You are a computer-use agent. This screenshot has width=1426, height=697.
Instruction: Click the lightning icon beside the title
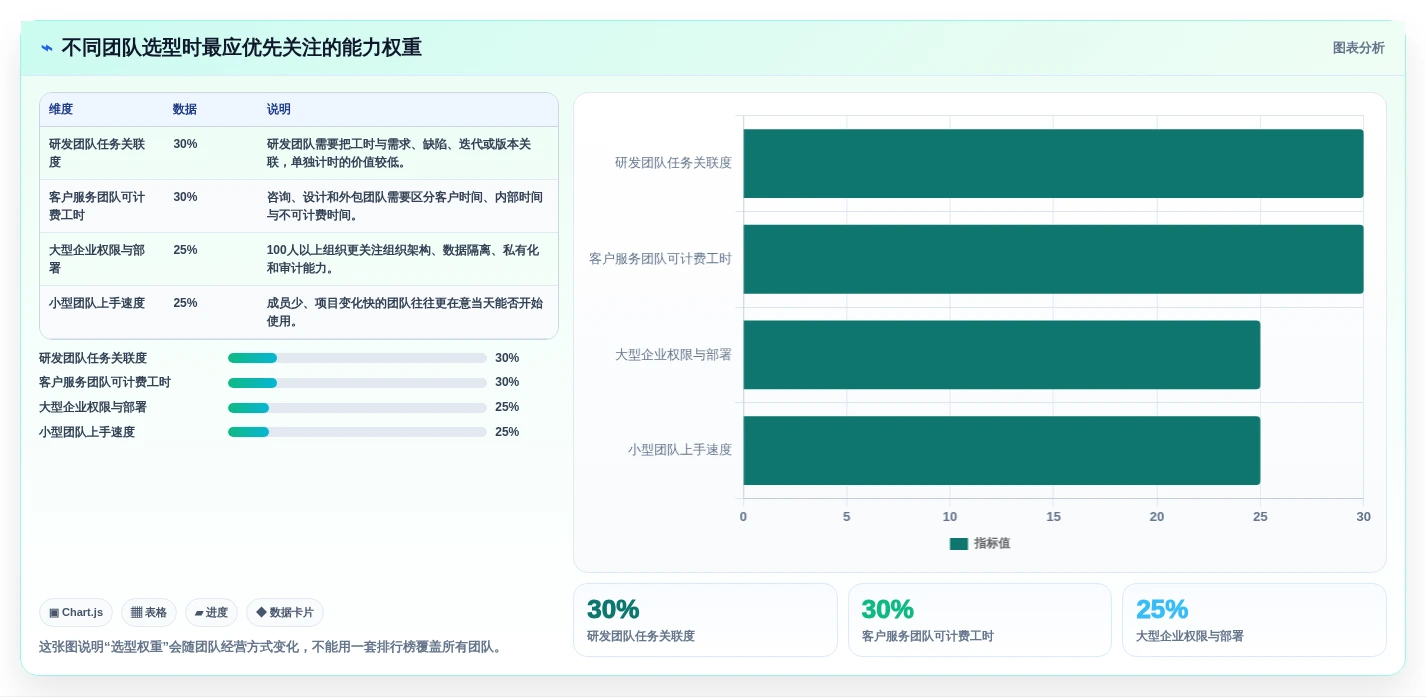point(47,48)
